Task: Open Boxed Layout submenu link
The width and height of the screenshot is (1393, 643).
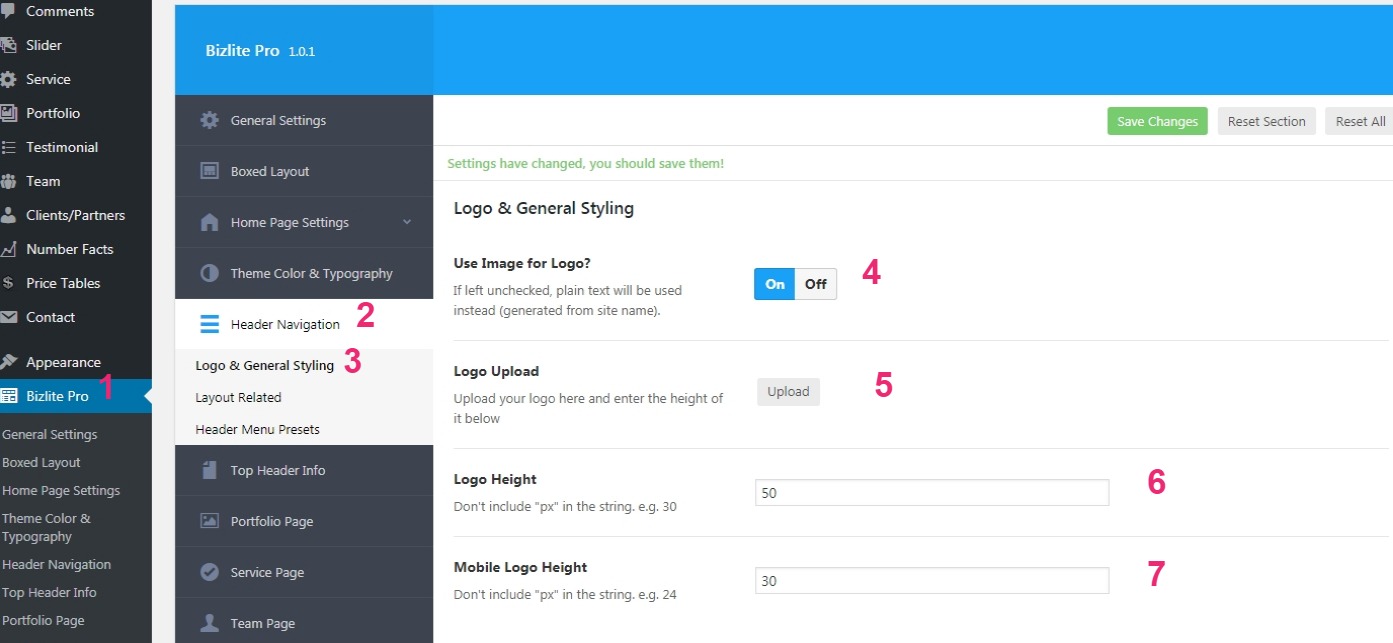Action: click(x=41, y=462)
